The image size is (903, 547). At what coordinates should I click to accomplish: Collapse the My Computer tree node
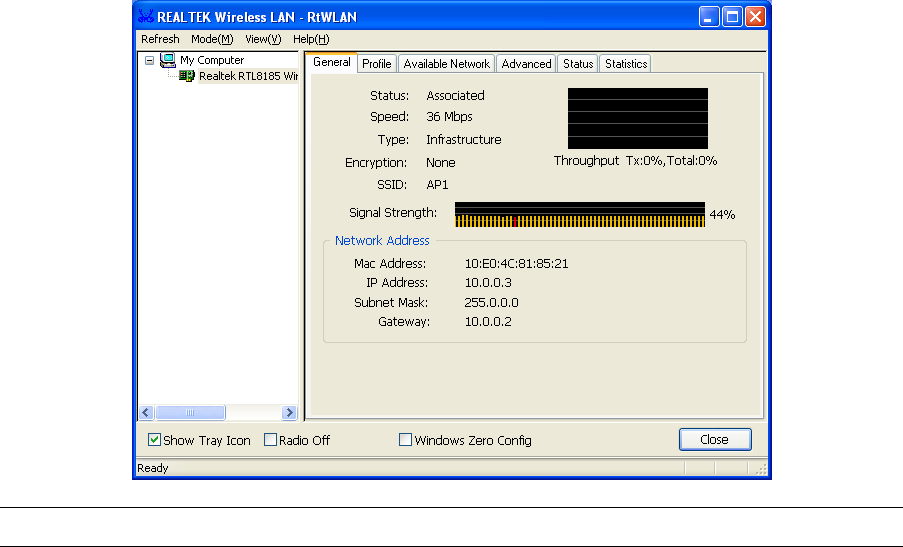click(x=149, y=60)
